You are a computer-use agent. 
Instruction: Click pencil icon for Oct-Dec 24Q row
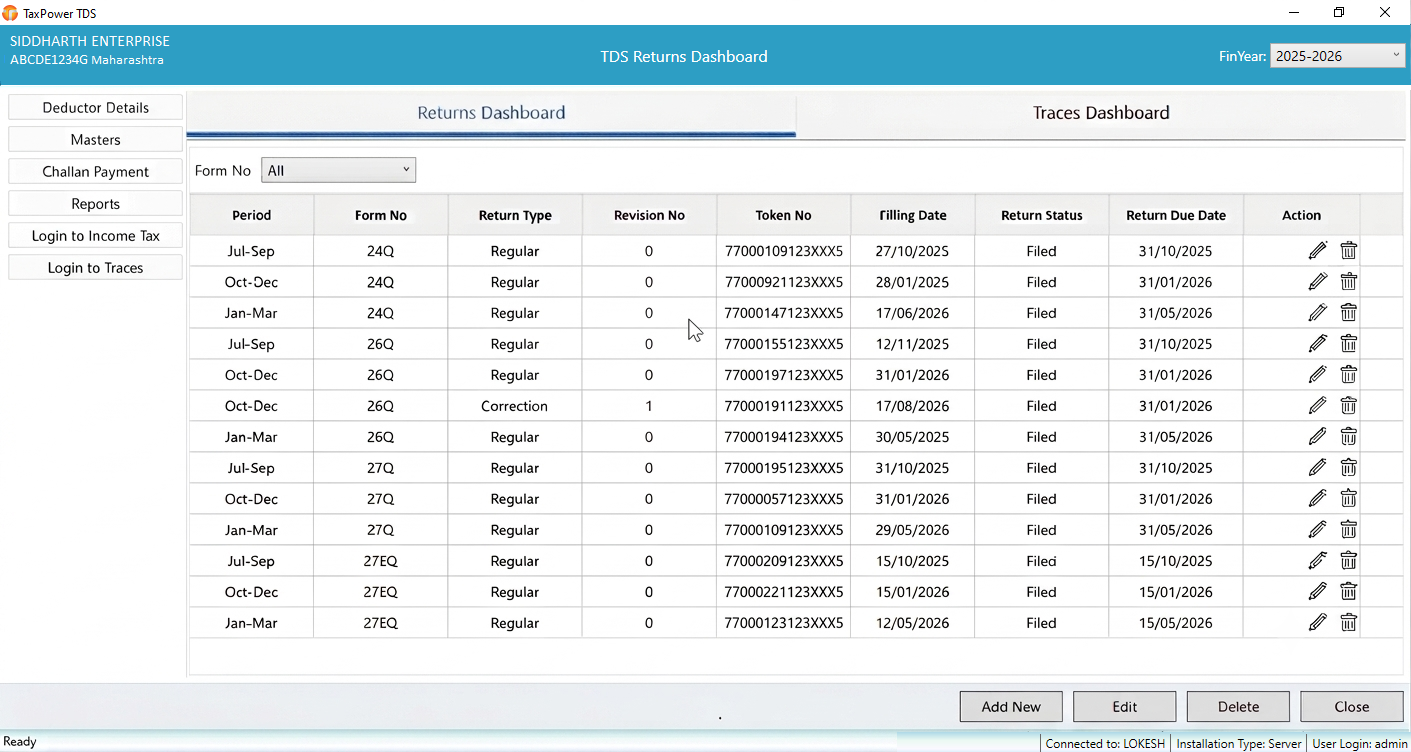coord(1318,282)
